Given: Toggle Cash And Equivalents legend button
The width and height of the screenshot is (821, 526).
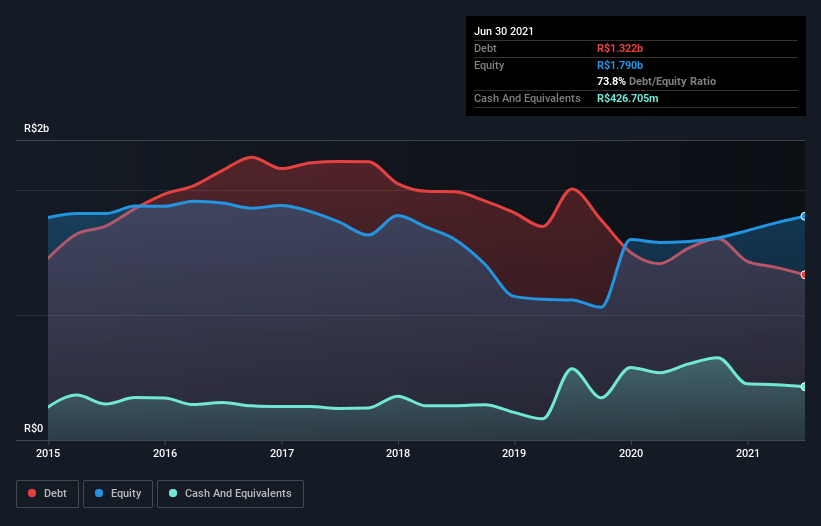Looking at the screenshot, I should tap(230, 494).
